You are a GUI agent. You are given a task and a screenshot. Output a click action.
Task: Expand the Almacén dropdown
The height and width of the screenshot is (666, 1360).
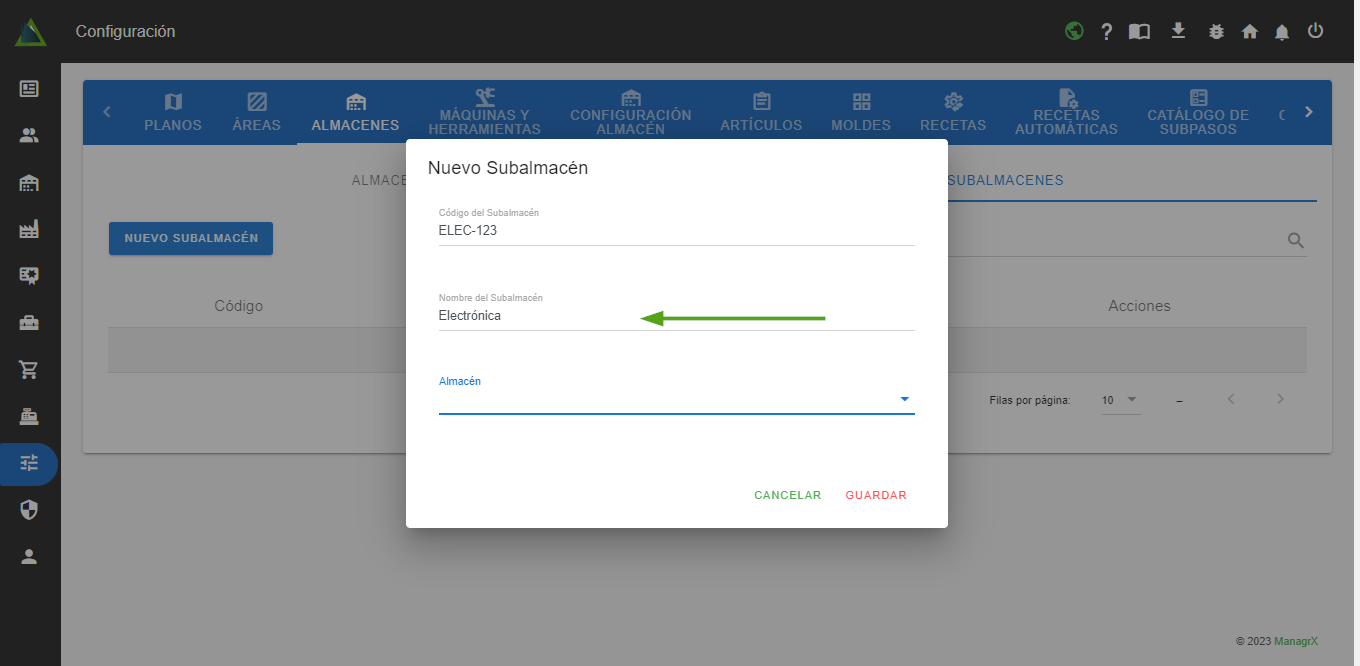tap(676, 400)
